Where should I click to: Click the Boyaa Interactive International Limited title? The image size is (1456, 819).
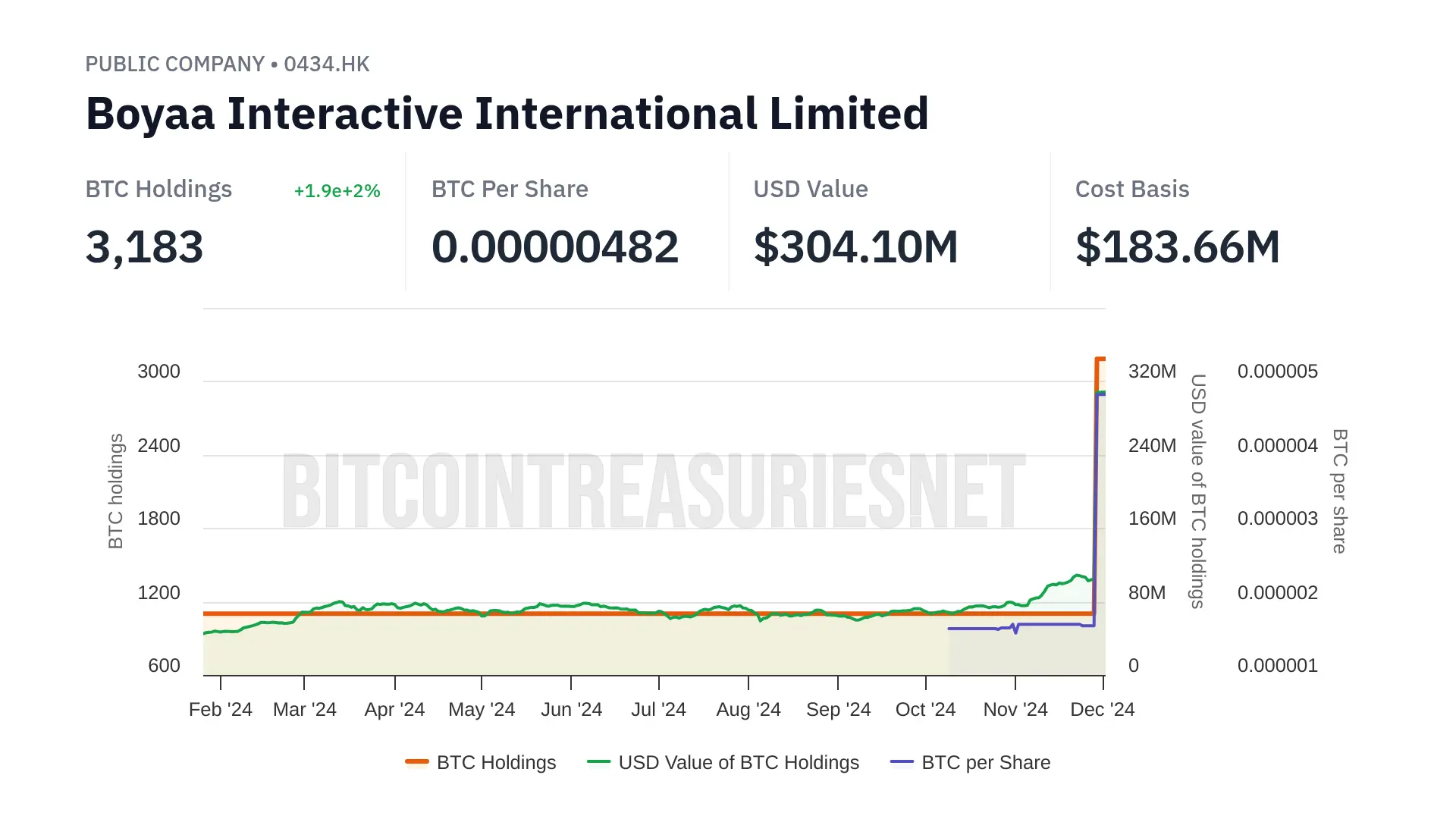[507, 114]
